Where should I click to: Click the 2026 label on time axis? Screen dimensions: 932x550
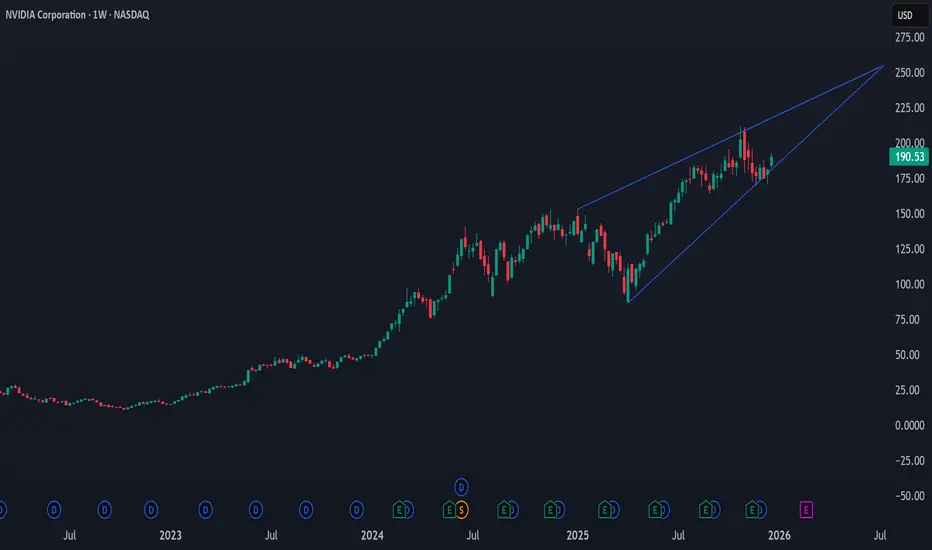[779, 535]
